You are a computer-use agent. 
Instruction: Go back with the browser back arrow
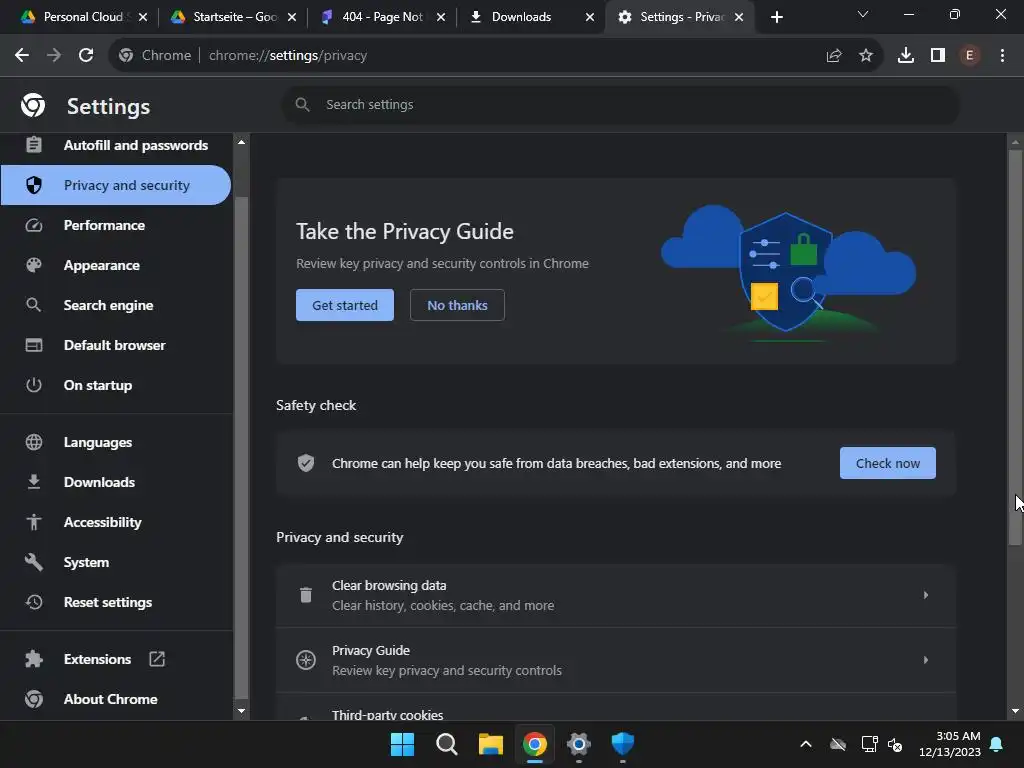click(x=22, y=56)
